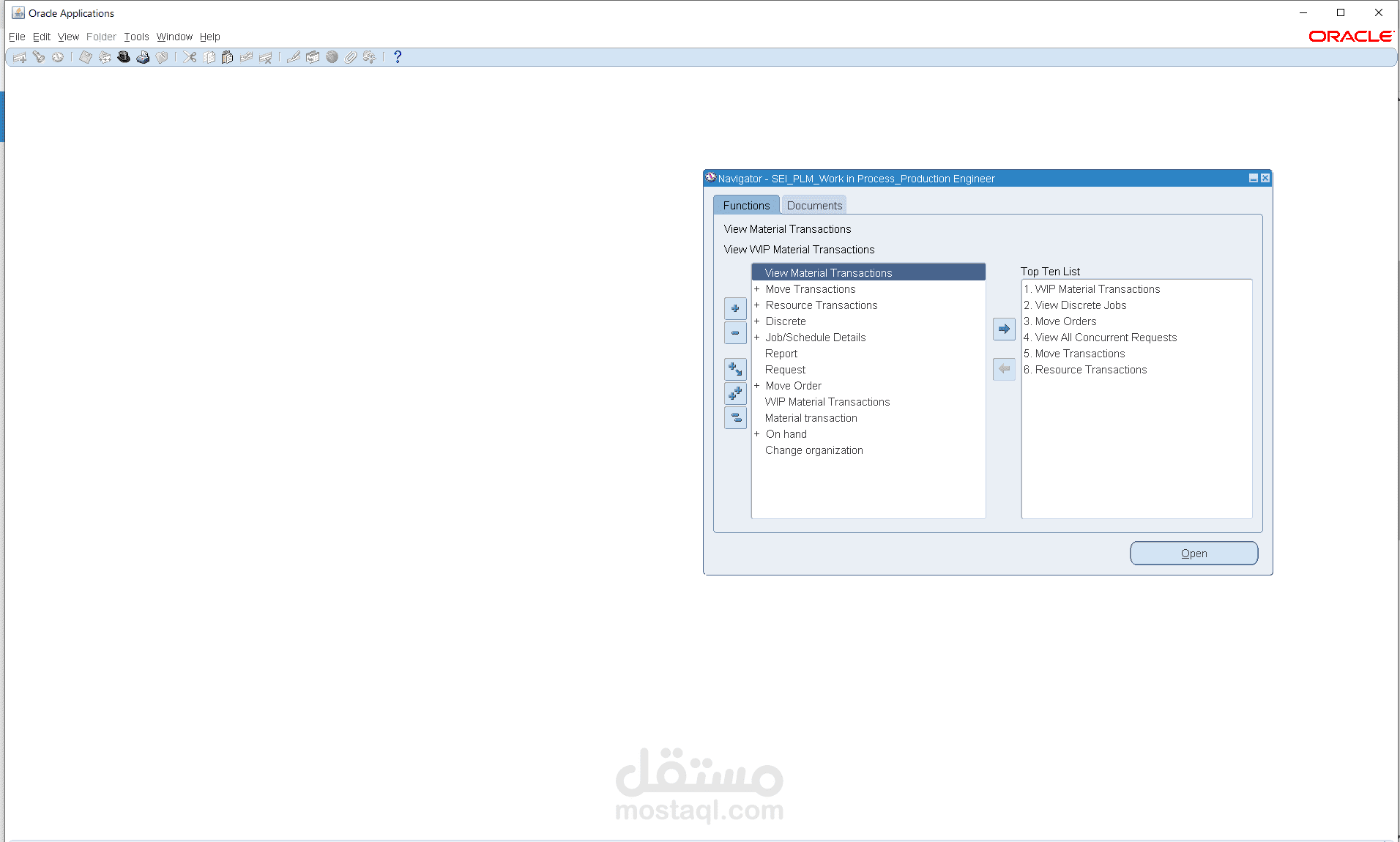Select unnumbered WIP Material Transactions tree row
This screenshot has height=842, width=1400.
click(827, 402)
